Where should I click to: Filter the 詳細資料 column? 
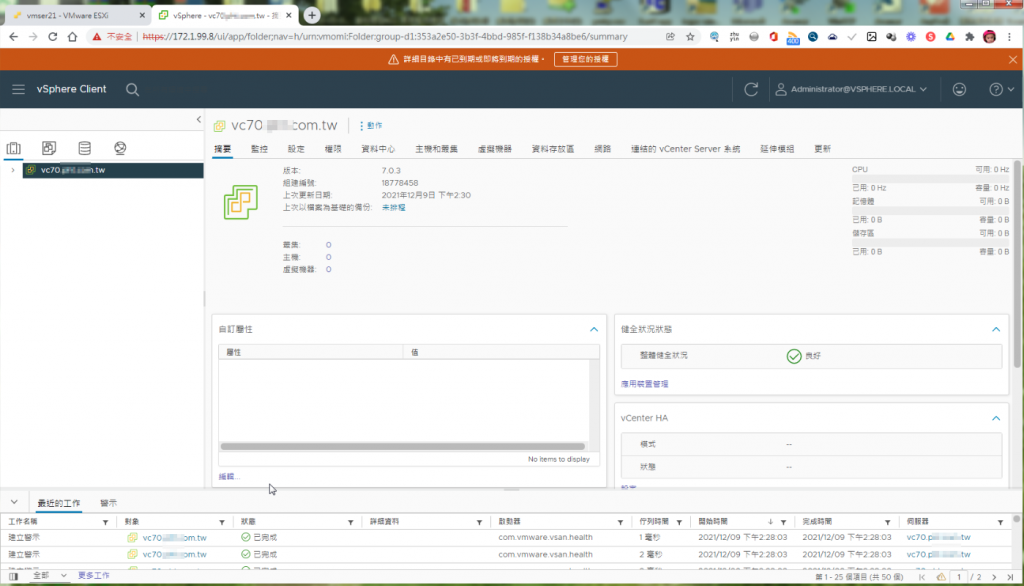tap(479, 523)
